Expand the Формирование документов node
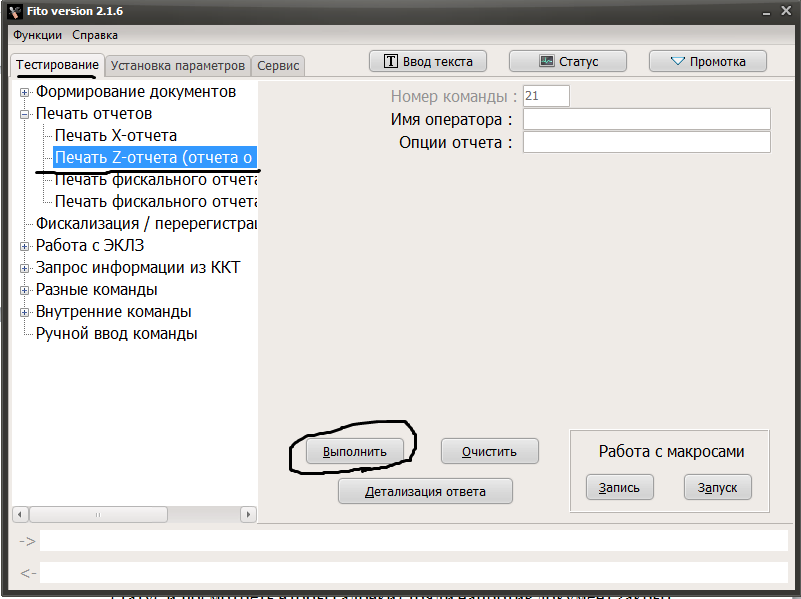This screenshot has width=801, height=599. 24,92
